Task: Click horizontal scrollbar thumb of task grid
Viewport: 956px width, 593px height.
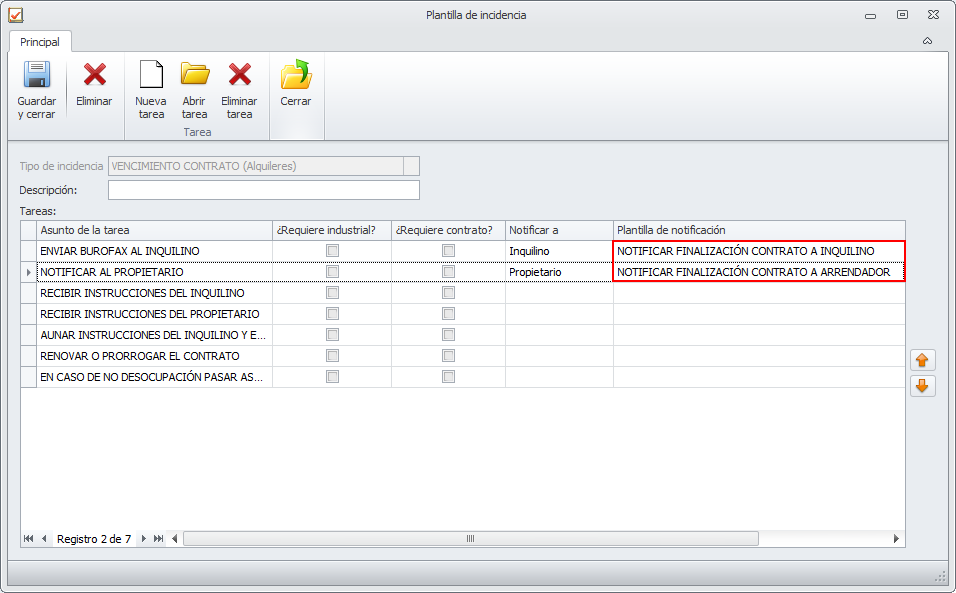Action: point(471,538)
